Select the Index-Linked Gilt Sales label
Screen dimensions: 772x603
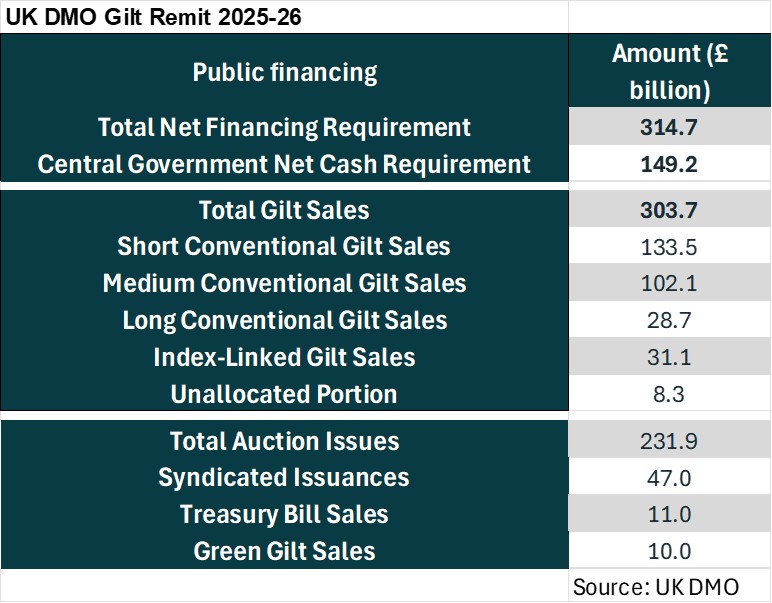284,357
